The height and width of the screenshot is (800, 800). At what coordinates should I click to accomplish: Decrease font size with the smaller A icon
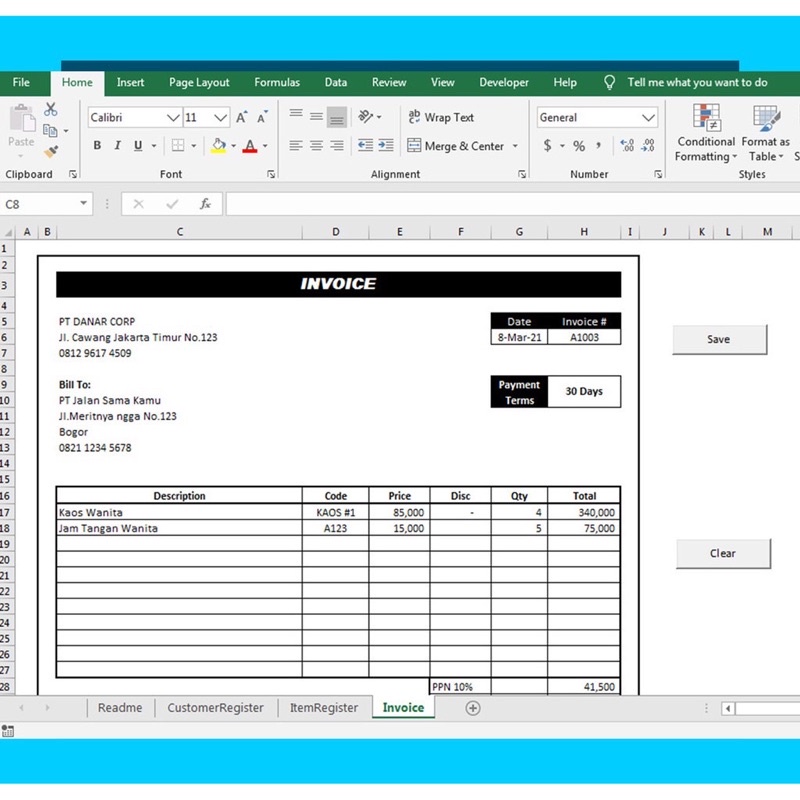coord(262,117)
